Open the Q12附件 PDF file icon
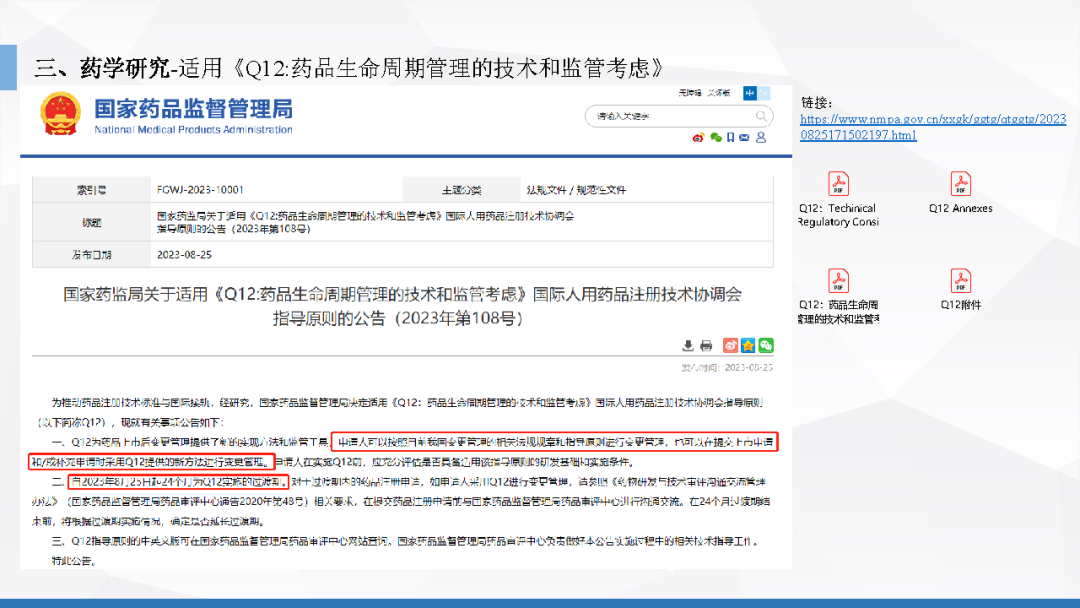This screenshot has height=608, width=1080. point(960,281)
